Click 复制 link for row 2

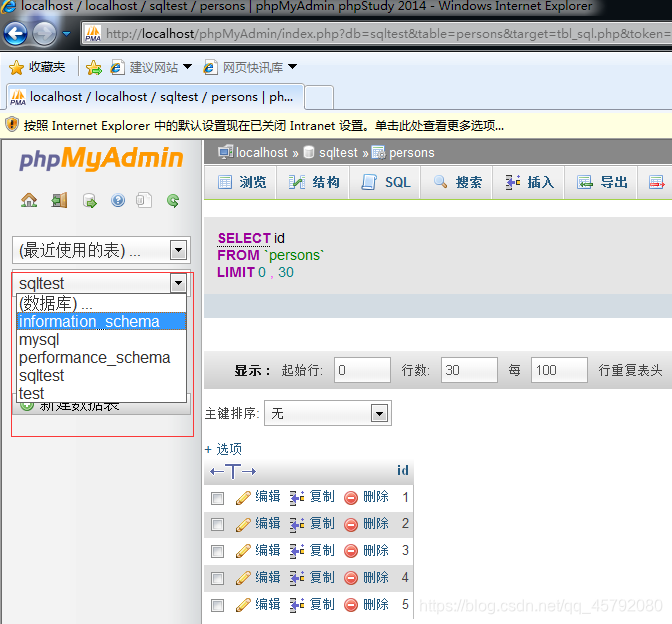[x=322, y=524]
